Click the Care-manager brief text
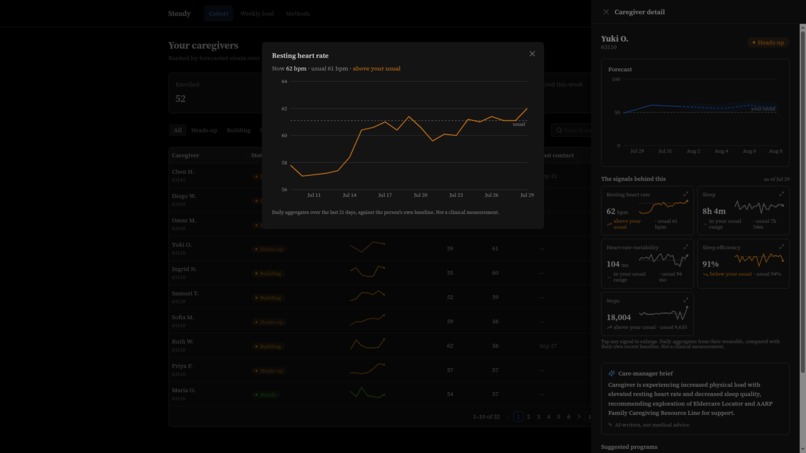 (x=691, y=398)
